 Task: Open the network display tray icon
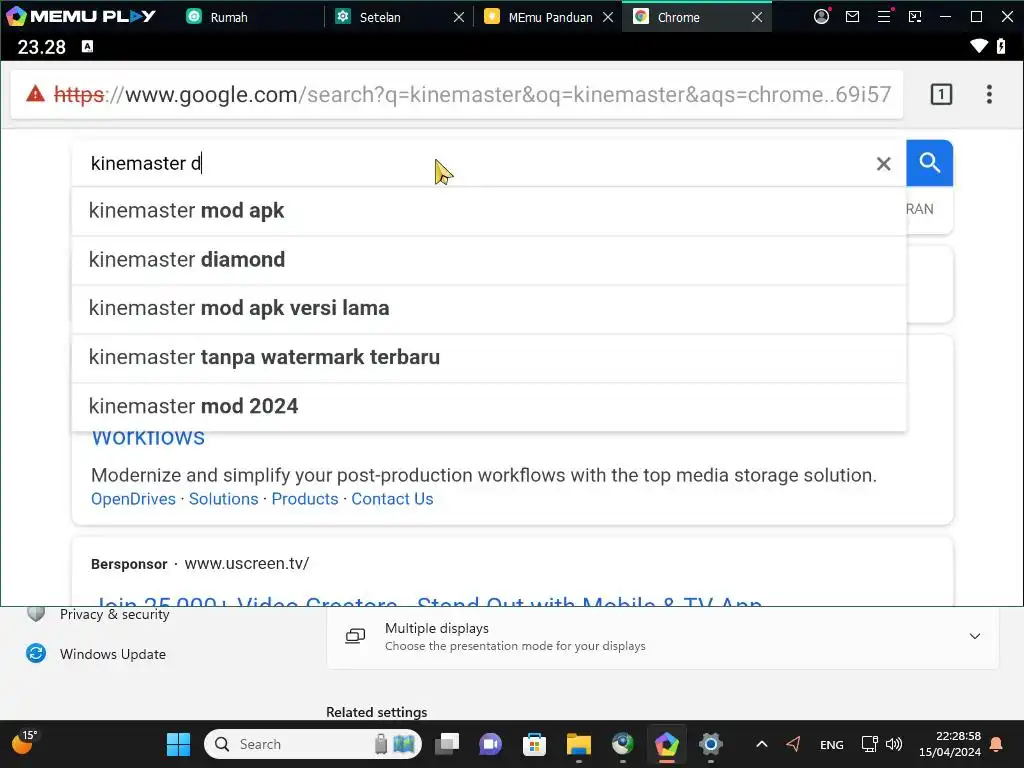[x=869, y=744]
